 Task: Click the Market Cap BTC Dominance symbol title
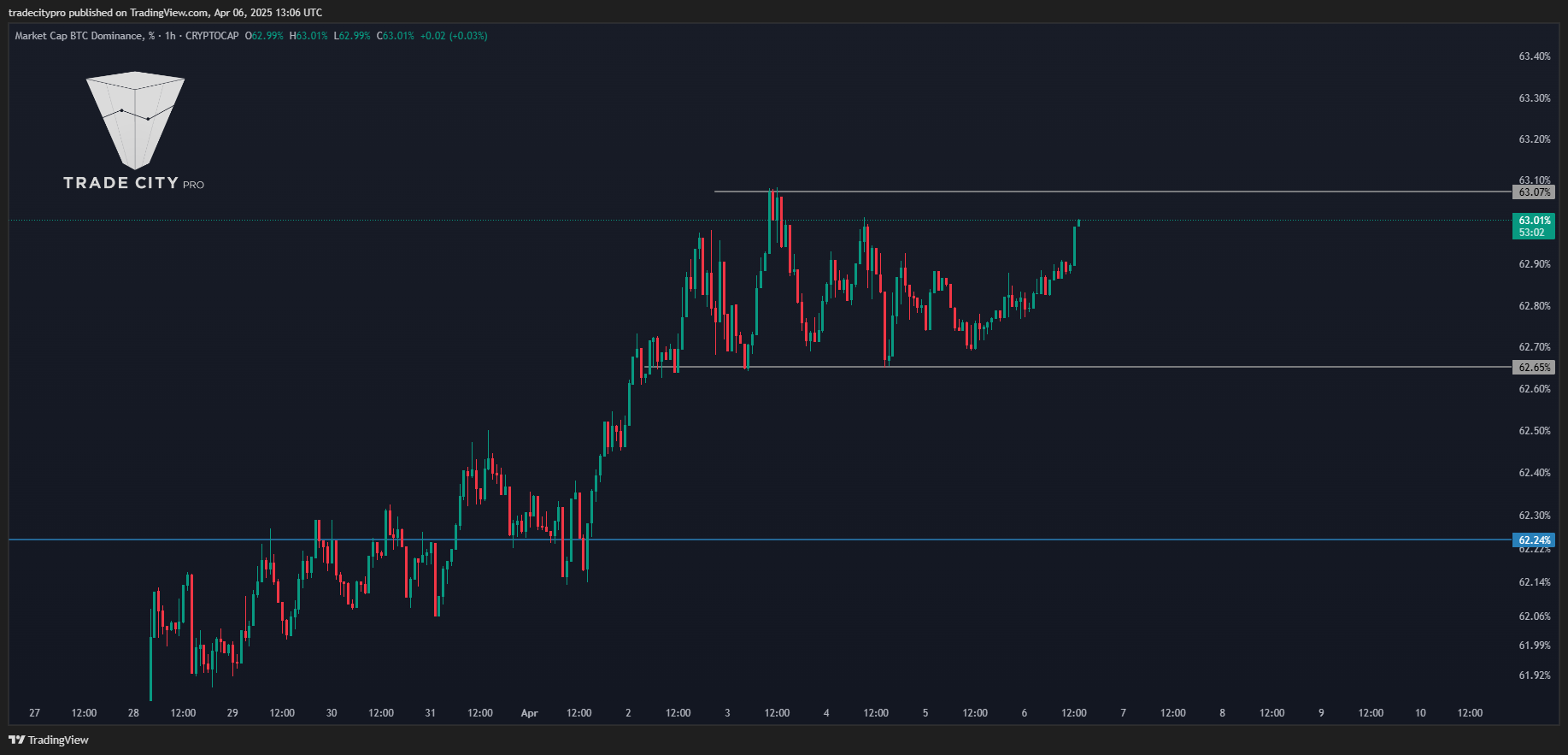point(85,36)
